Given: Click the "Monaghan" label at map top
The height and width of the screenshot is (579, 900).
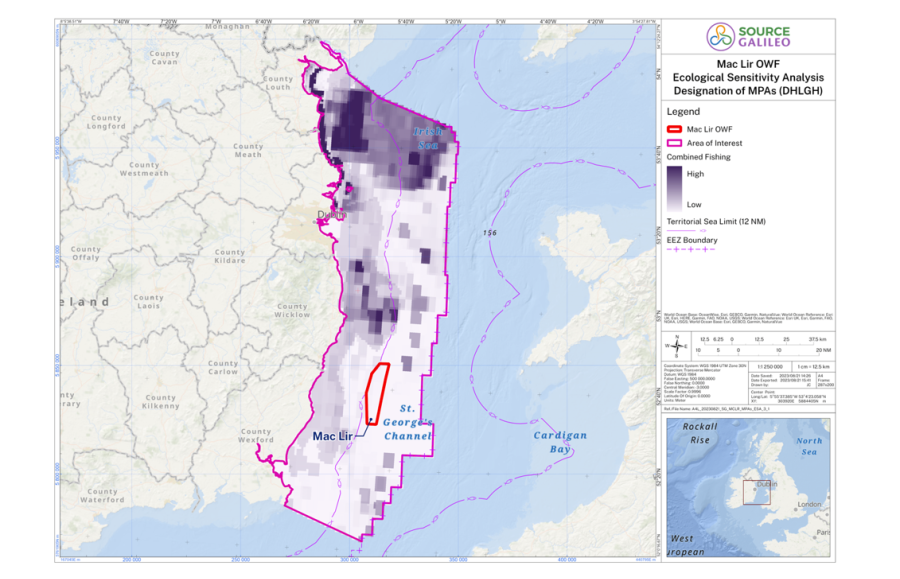Looking at the screenshot, I should coord(228,26).
